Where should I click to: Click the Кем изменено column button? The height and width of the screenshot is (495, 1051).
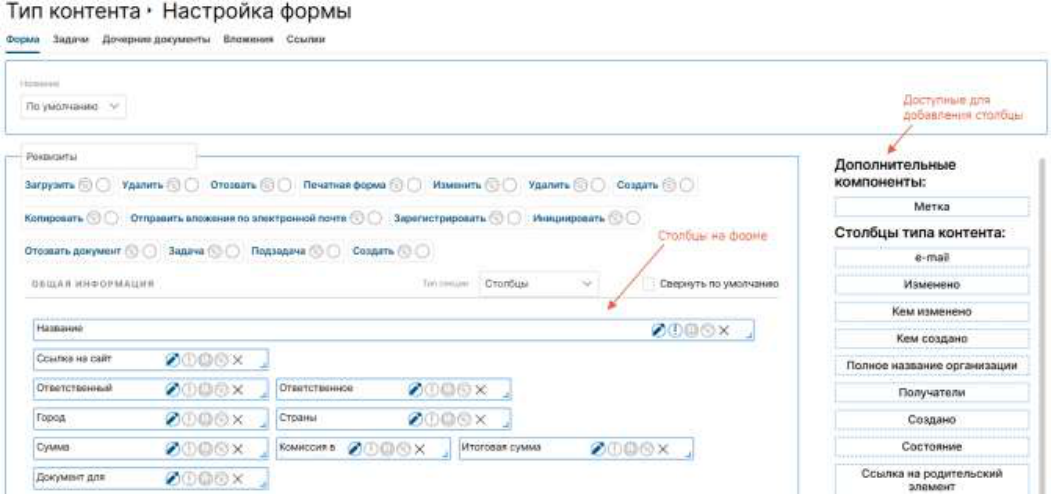(932, 312)
